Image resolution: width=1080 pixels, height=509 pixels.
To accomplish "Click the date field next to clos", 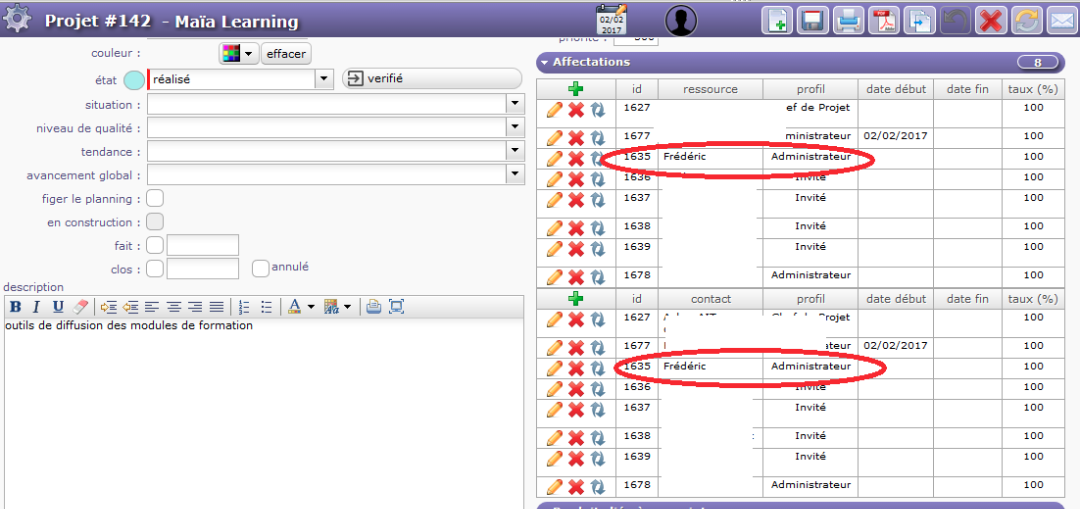I will tap(202, 269).
